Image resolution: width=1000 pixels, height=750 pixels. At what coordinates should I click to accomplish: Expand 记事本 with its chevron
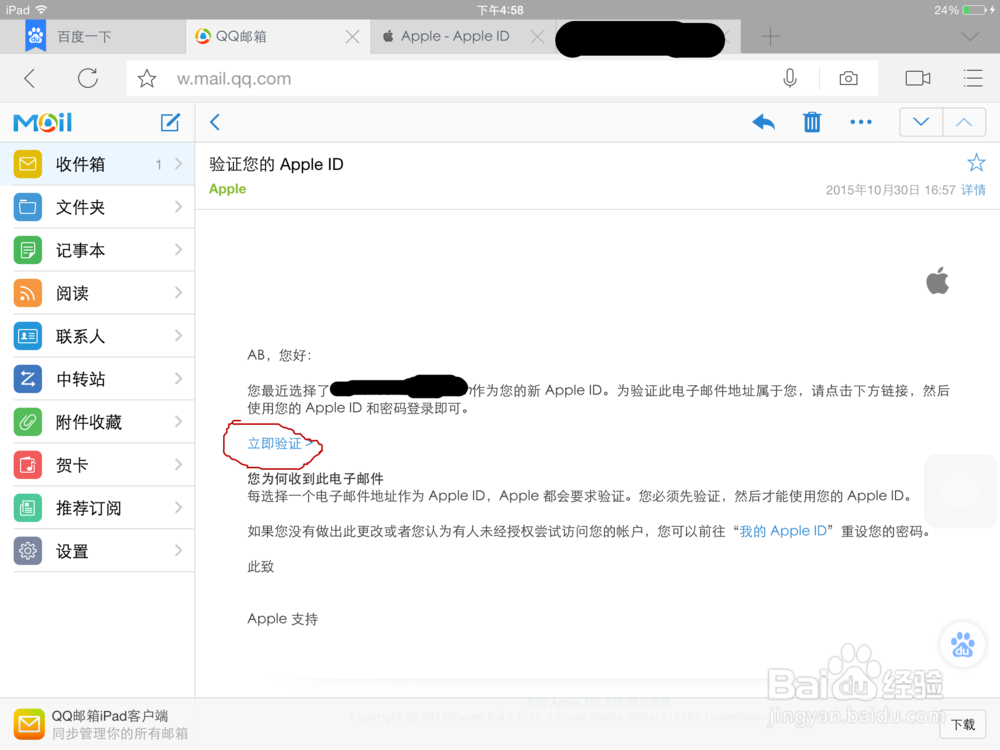(x=179, y=250)
